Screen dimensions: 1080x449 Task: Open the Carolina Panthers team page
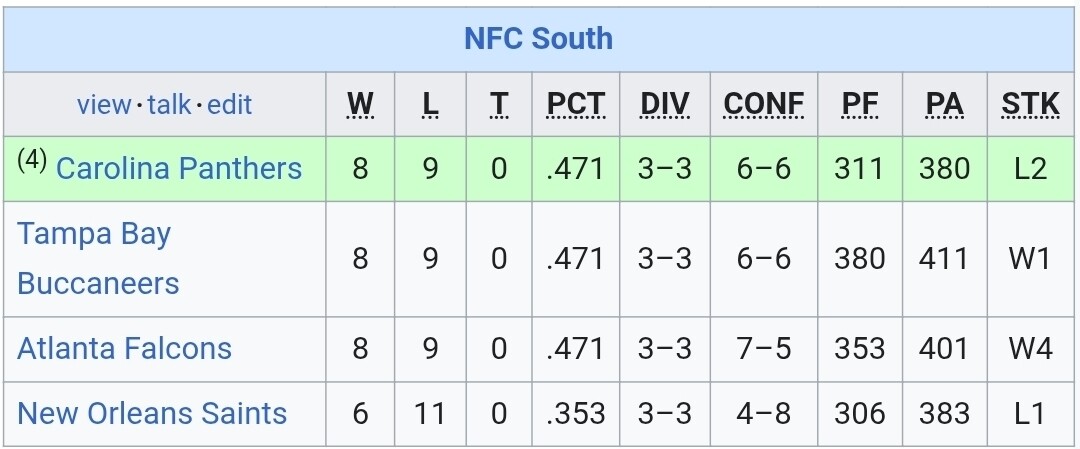178,168
